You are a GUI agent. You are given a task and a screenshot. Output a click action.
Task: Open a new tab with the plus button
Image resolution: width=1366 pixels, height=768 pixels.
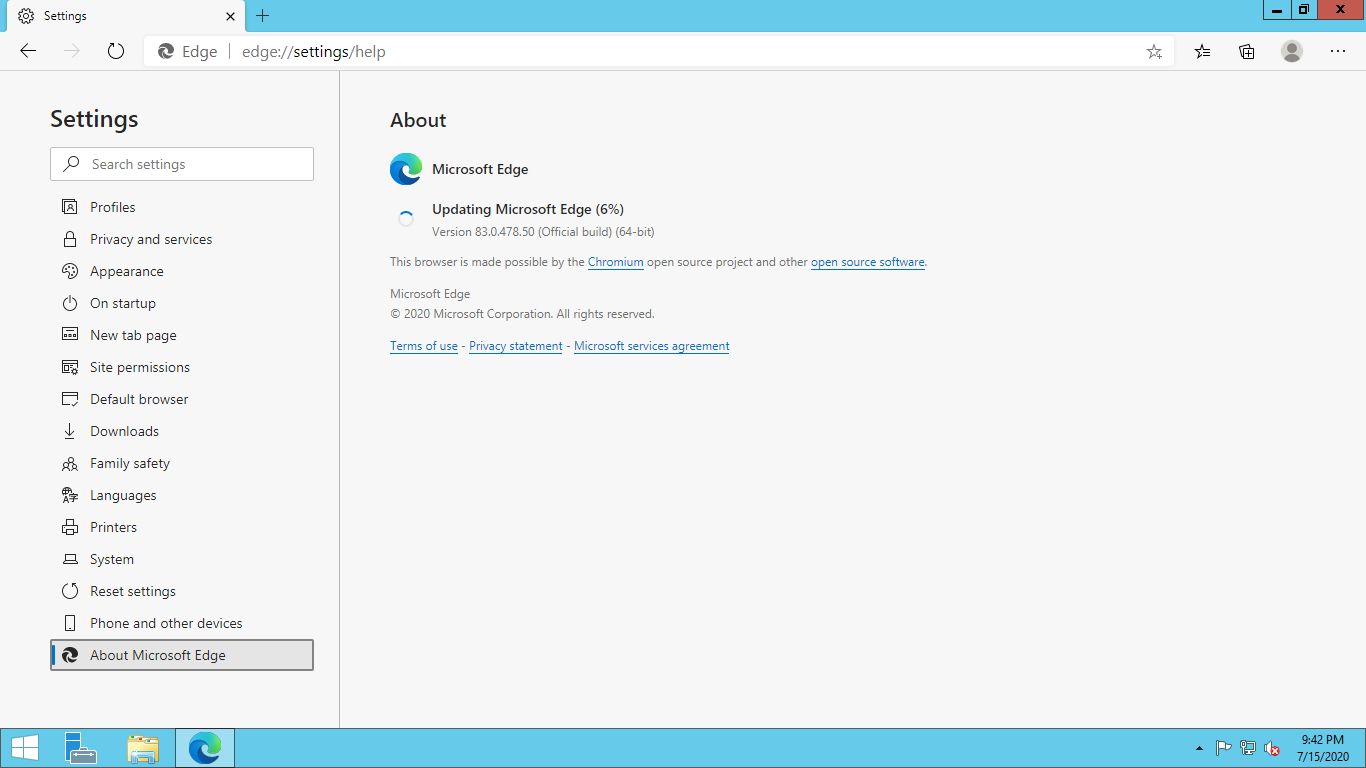[x=263, y=16]
